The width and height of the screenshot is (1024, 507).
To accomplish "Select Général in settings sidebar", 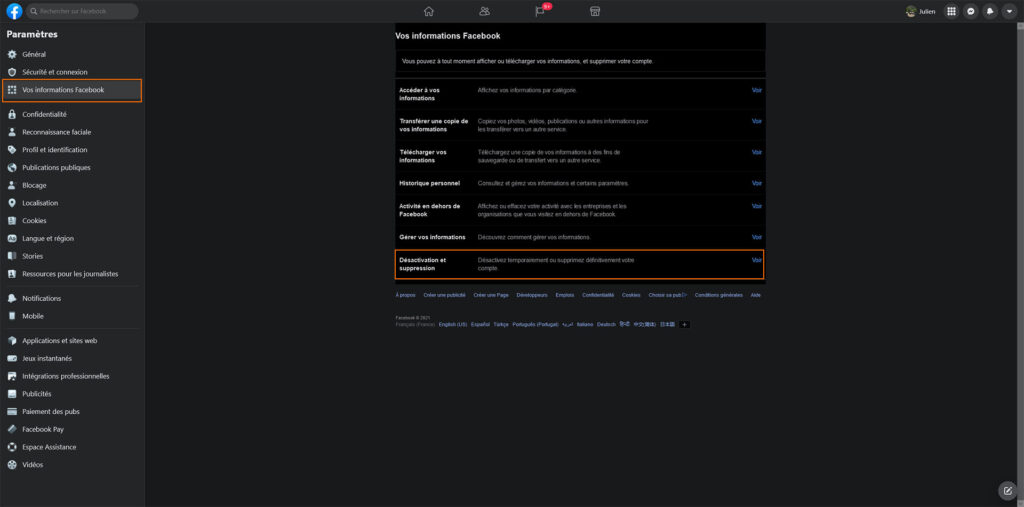I will (72, 54).
